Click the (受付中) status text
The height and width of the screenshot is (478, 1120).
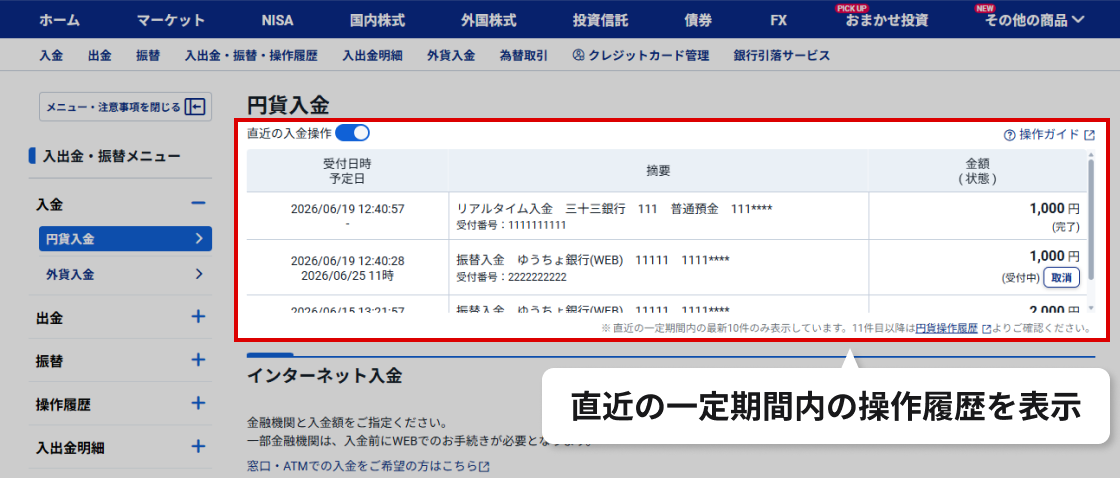pyautogui.click(x=1020, y=278)
